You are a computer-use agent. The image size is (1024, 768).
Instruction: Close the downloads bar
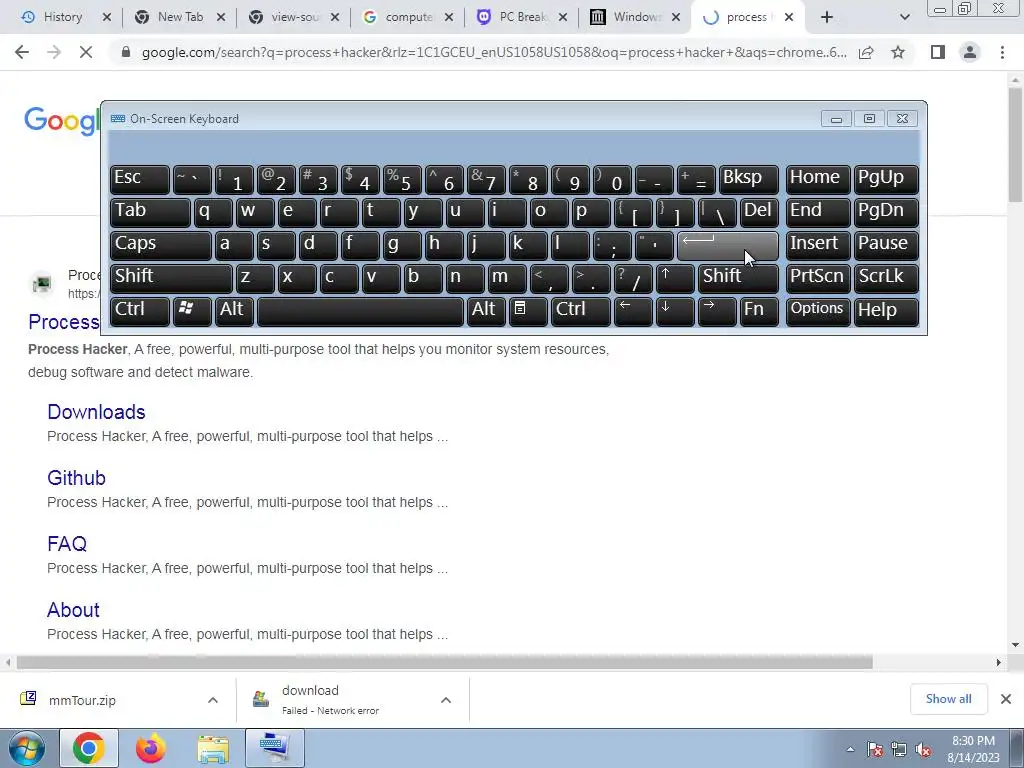[1006, 699]
